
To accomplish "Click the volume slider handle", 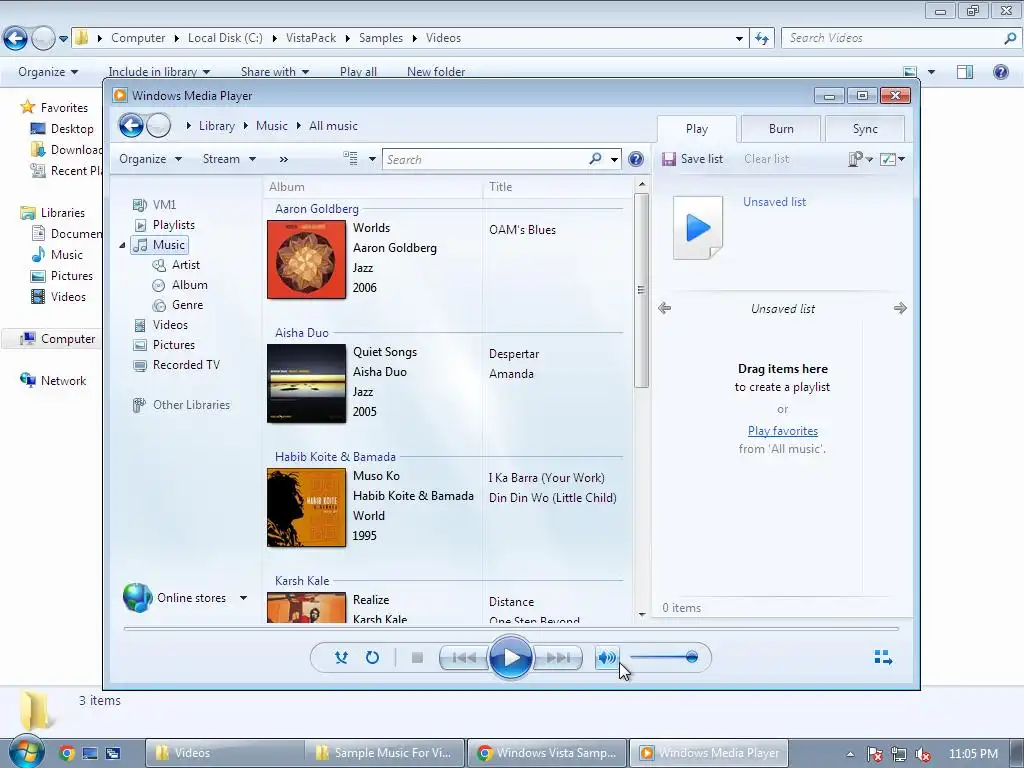I will coord(692,657).
